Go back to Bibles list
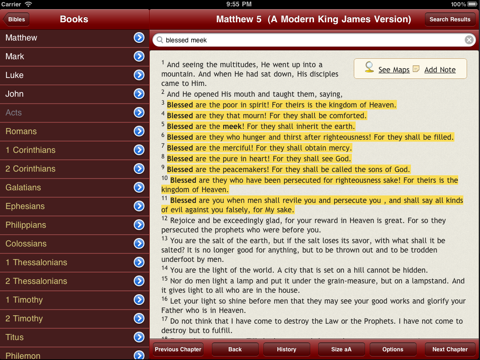This screenshot has height=360, width=480. point(16,19)
